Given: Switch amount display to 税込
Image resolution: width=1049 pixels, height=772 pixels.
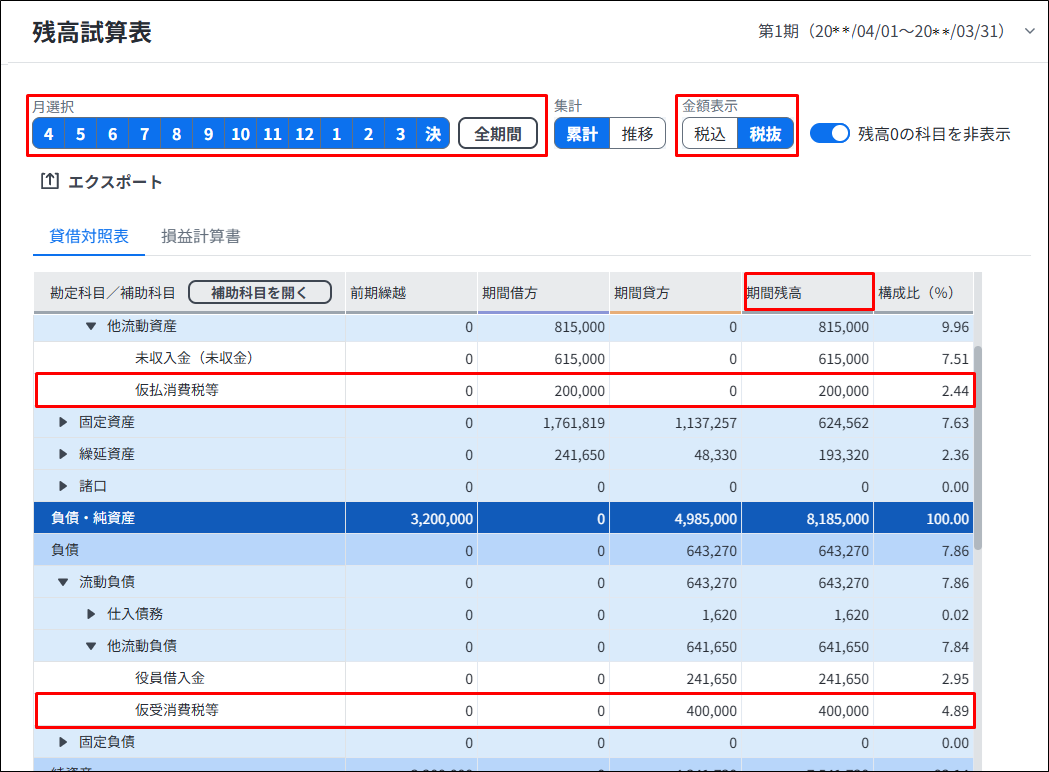Looking at the screenshot, I should pyautogui.click(x=710, y=134).
